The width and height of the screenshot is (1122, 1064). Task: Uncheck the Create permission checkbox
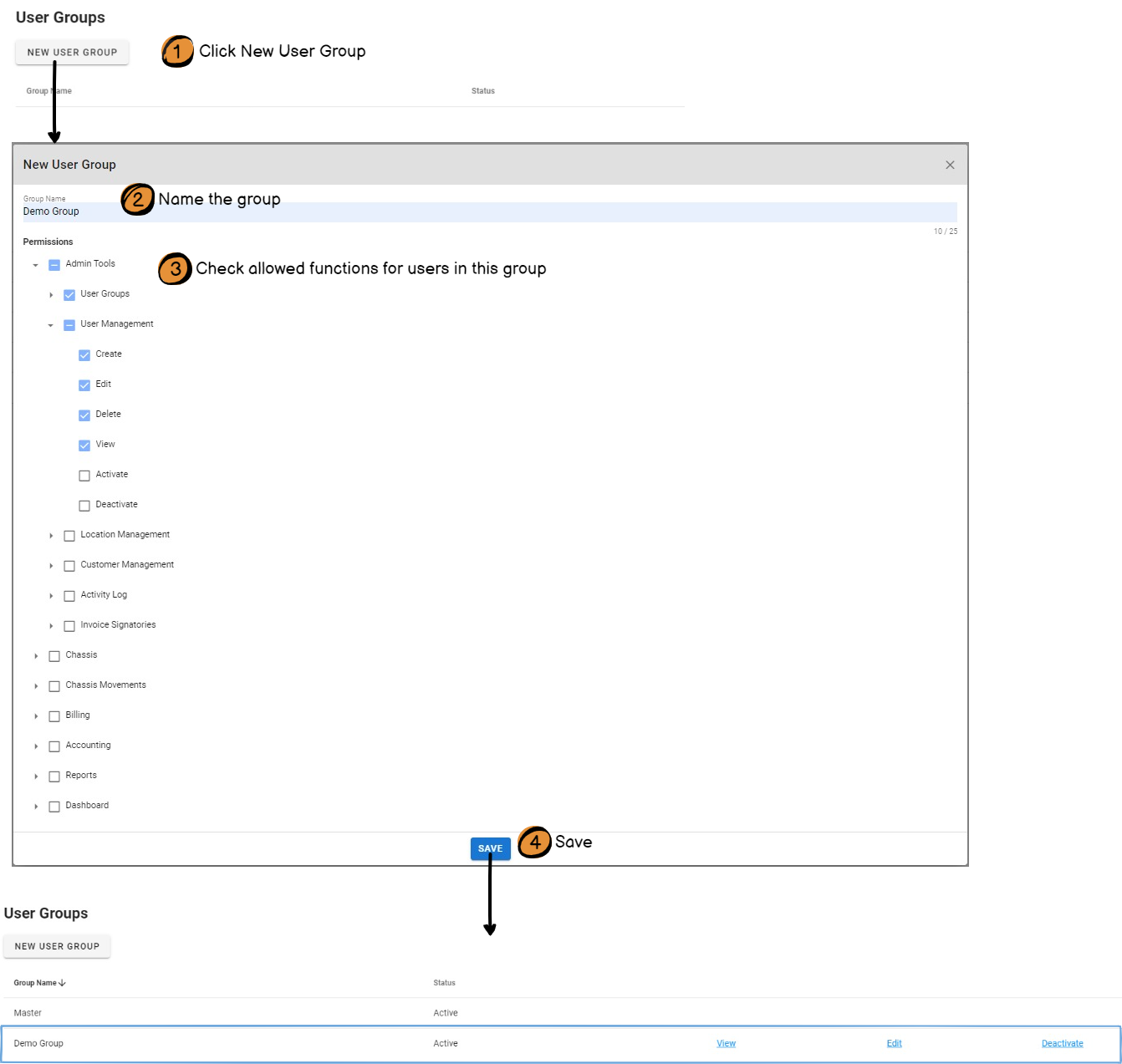click(84, 355)
